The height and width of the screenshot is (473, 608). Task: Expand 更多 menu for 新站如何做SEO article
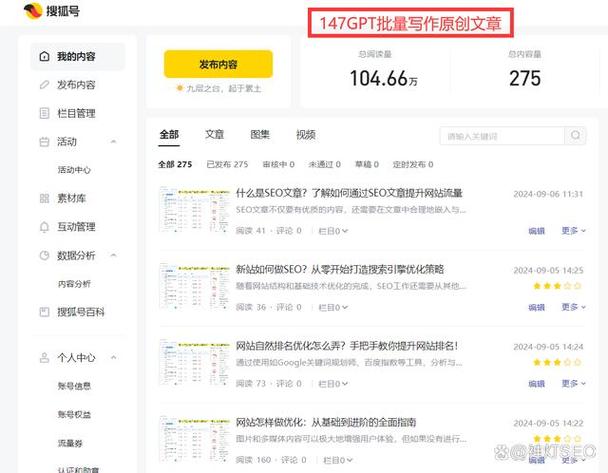[x=573, y=307]
